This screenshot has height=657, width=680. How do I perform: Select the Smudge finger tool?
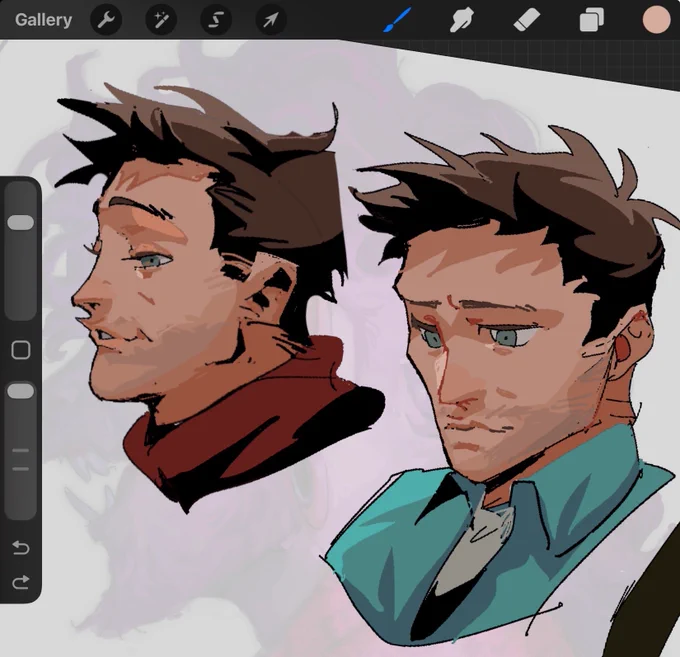461,20
